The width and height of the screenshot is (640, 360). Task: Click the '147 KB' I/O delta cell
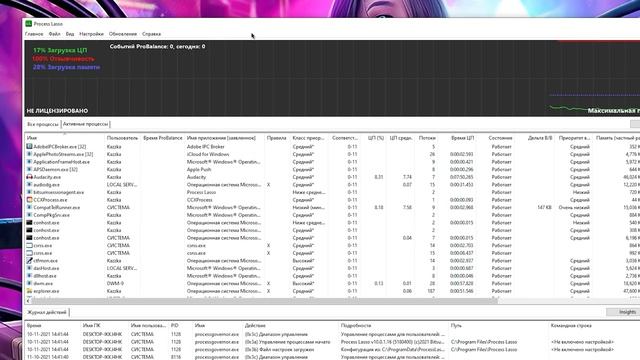tap(544, 207)
